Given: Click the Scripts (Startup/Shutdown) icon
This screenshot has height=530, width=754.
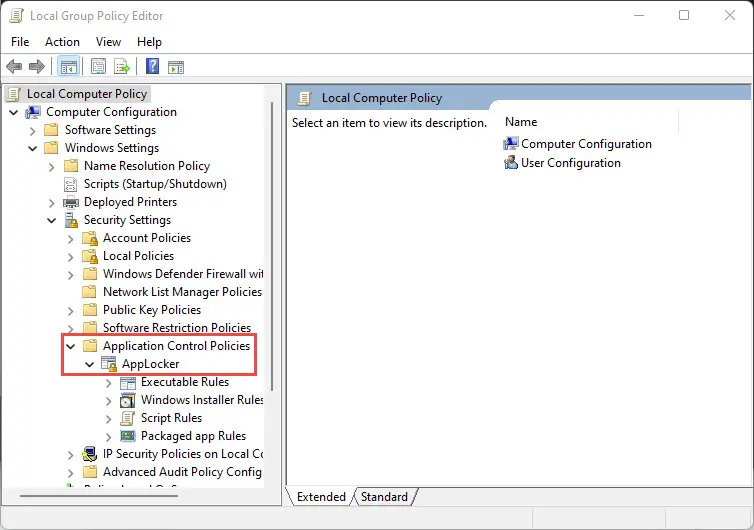Looking at the screenshot, I should 71,184.
